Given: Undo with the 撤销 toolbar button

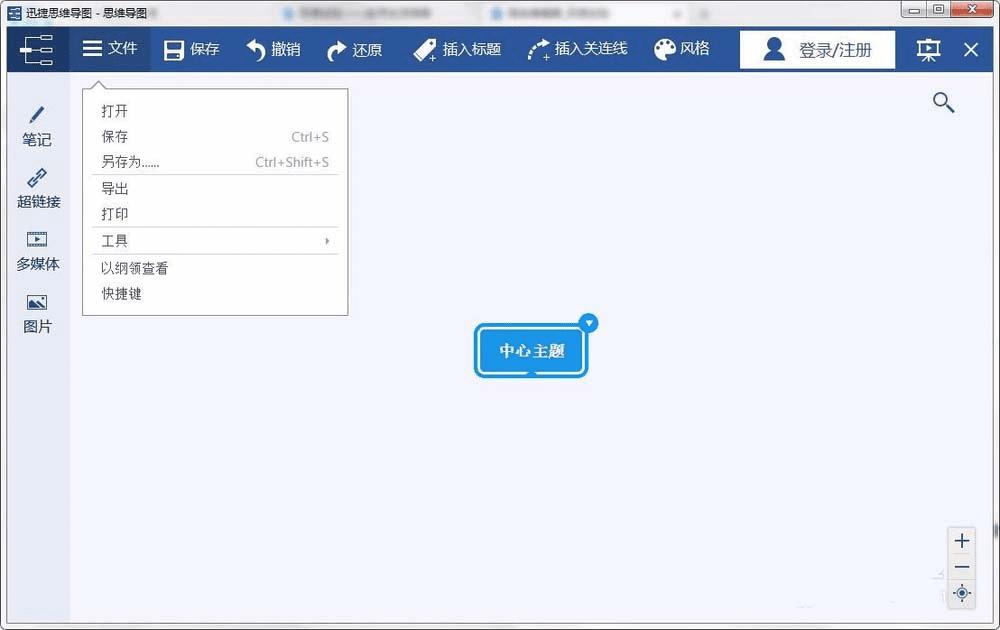Looking at the screenshot, I should [273, 50].
